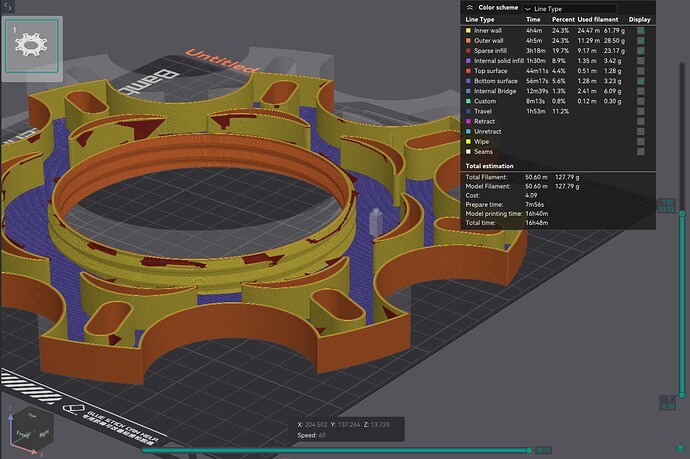The height and width of the screenshot is (459, 690).
Task: Open the Color scheme Line Type dropdown
Action: point(570,8)
